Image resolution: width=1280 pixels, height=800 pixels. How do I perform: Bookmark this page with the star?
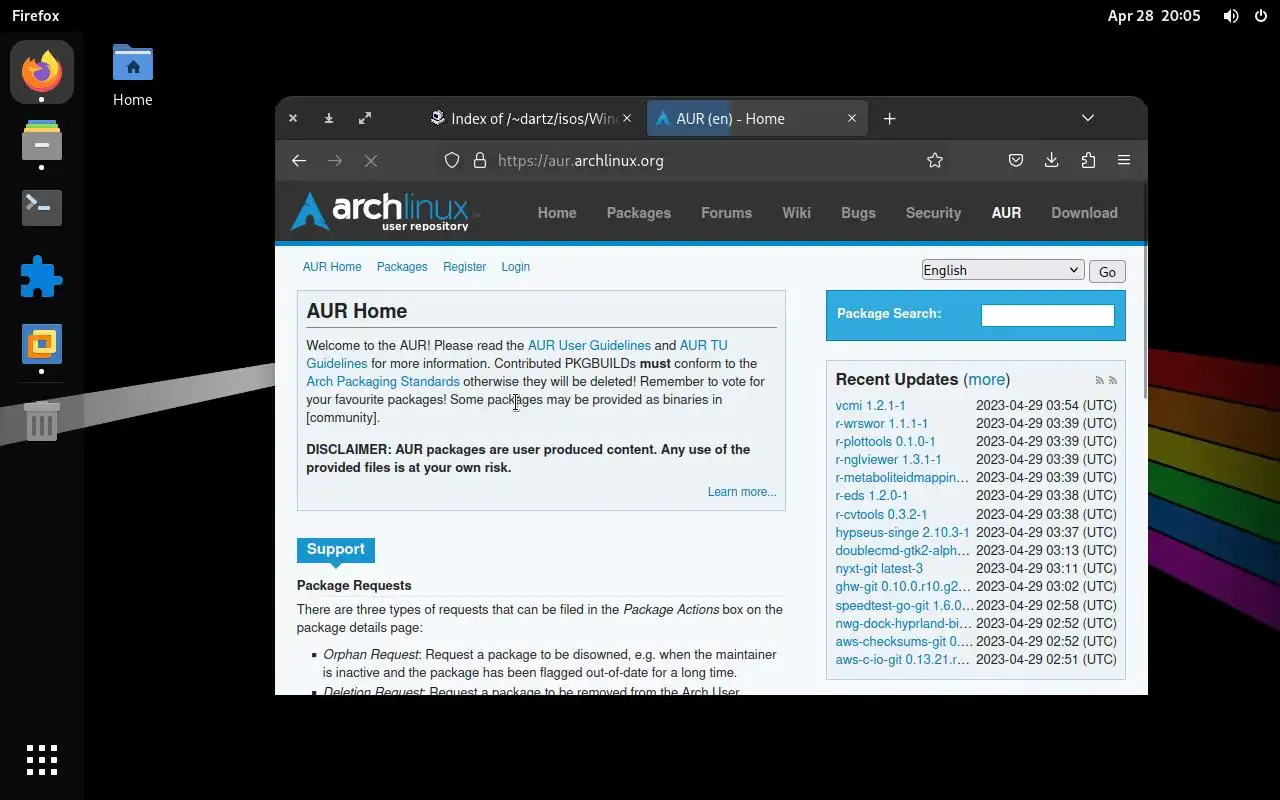click(x=935, y=160)
